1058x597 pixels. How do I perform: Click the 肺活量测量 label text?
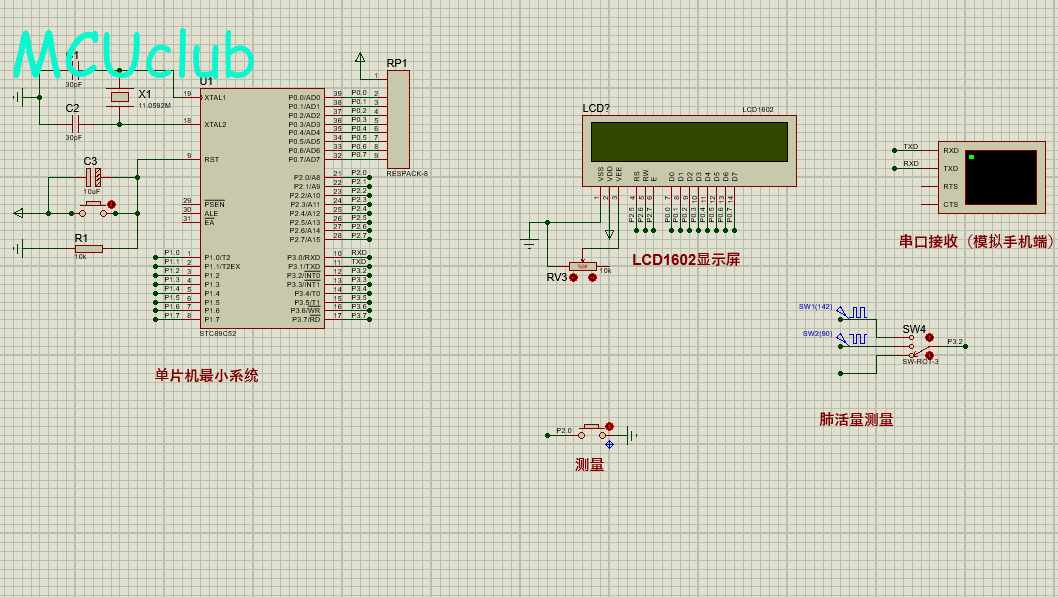855,420
